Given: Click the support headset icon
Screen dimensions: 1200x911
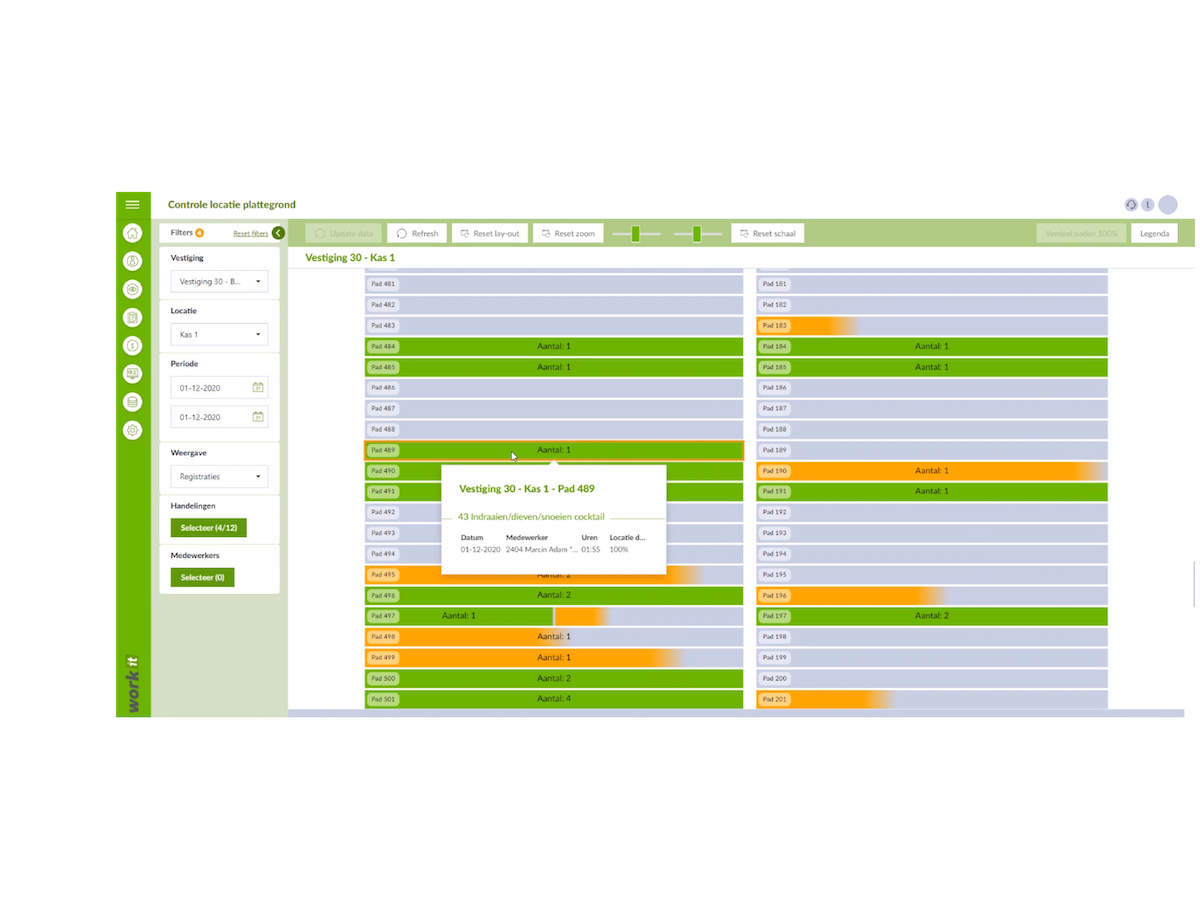Looking at the screenshot, I should tap(1131, 205).
